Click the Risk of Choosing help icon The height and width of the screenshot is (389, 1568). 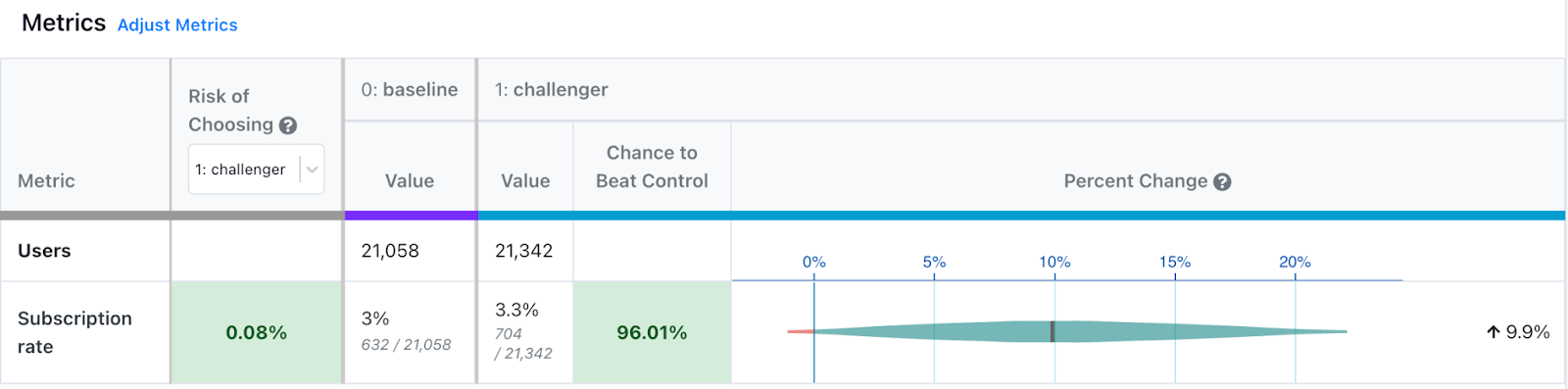pyautogui.click(x=288, y=125)
